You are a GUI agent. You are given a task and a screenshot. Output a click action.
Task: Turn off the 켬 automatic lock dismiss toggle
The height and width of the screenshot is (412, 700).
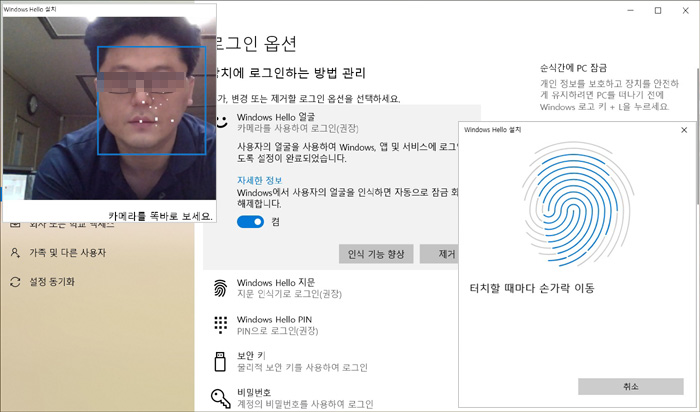pyautogui.click(x=250, y=221)
